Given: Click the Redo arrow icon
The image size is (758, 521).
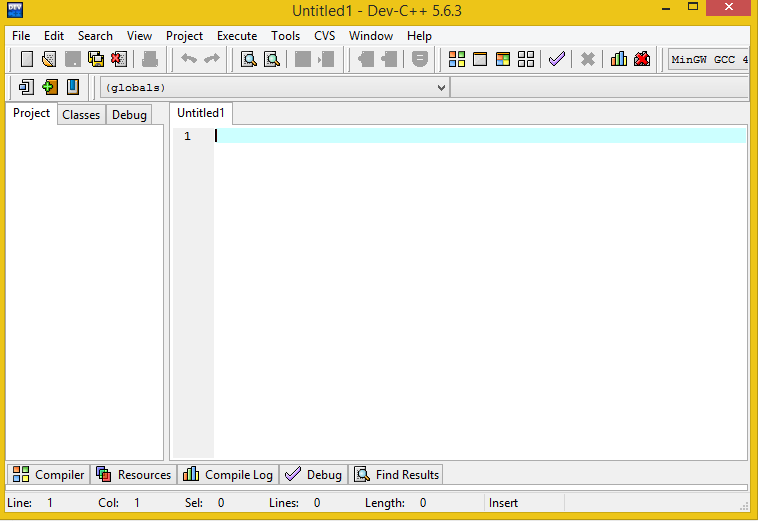Looking at the screenshot, I should tap(212, 59).
